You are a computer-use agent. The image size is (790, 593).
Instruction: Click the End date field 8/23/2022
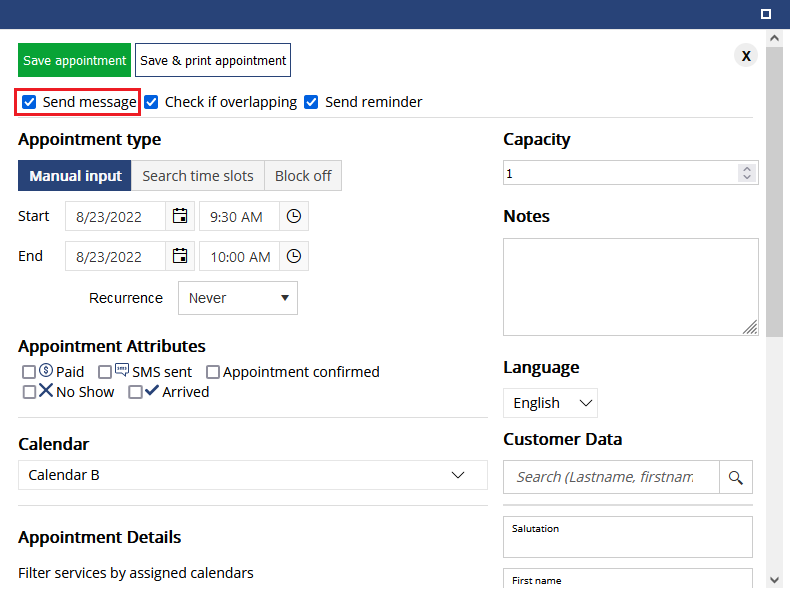click(x=115, y=256)
